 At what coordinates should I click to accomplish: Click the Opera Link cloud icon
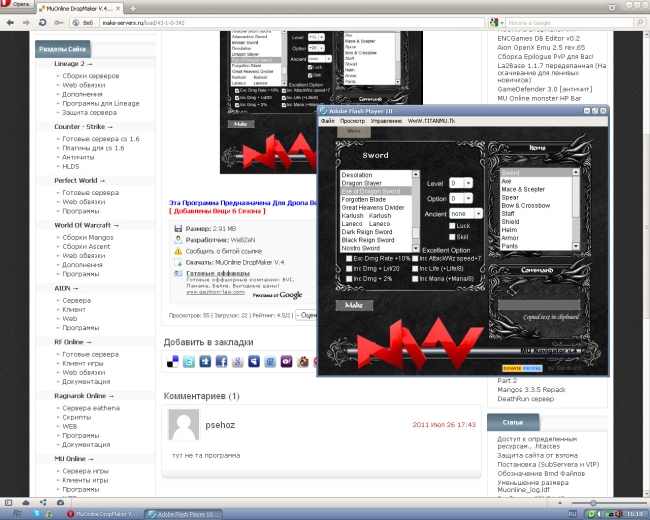pyautogui.click(x=26, y=502)
